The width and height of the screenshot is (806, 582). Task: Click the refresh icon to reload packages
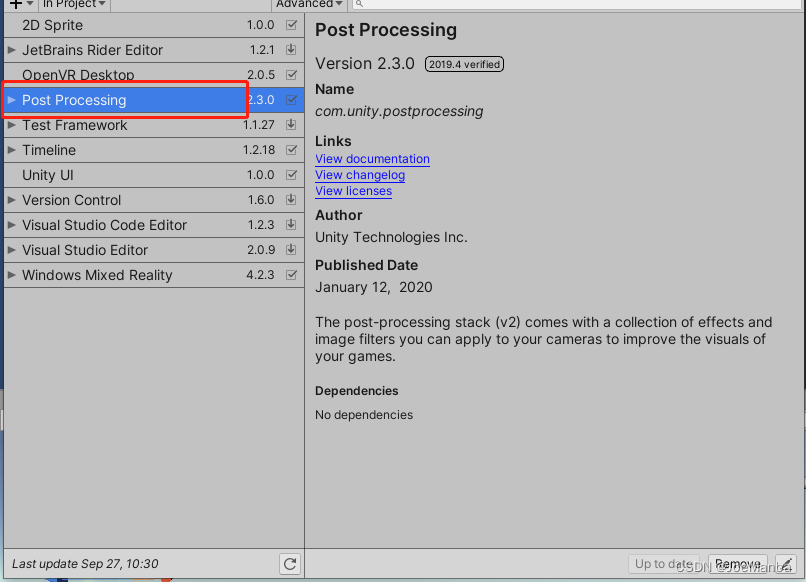pos(290,563)
